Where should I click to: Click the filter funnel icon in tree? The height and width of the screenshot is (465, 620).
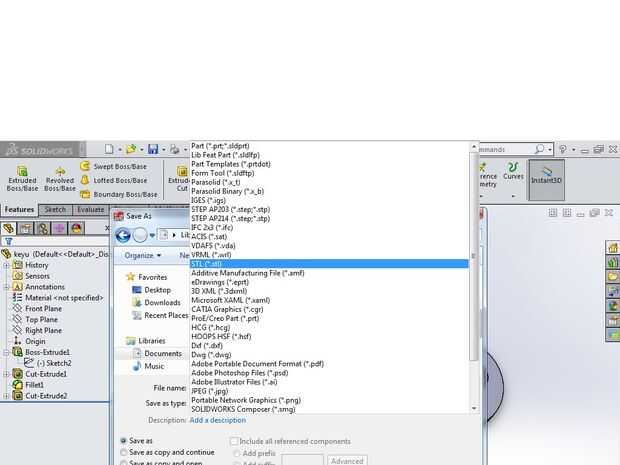8,241
